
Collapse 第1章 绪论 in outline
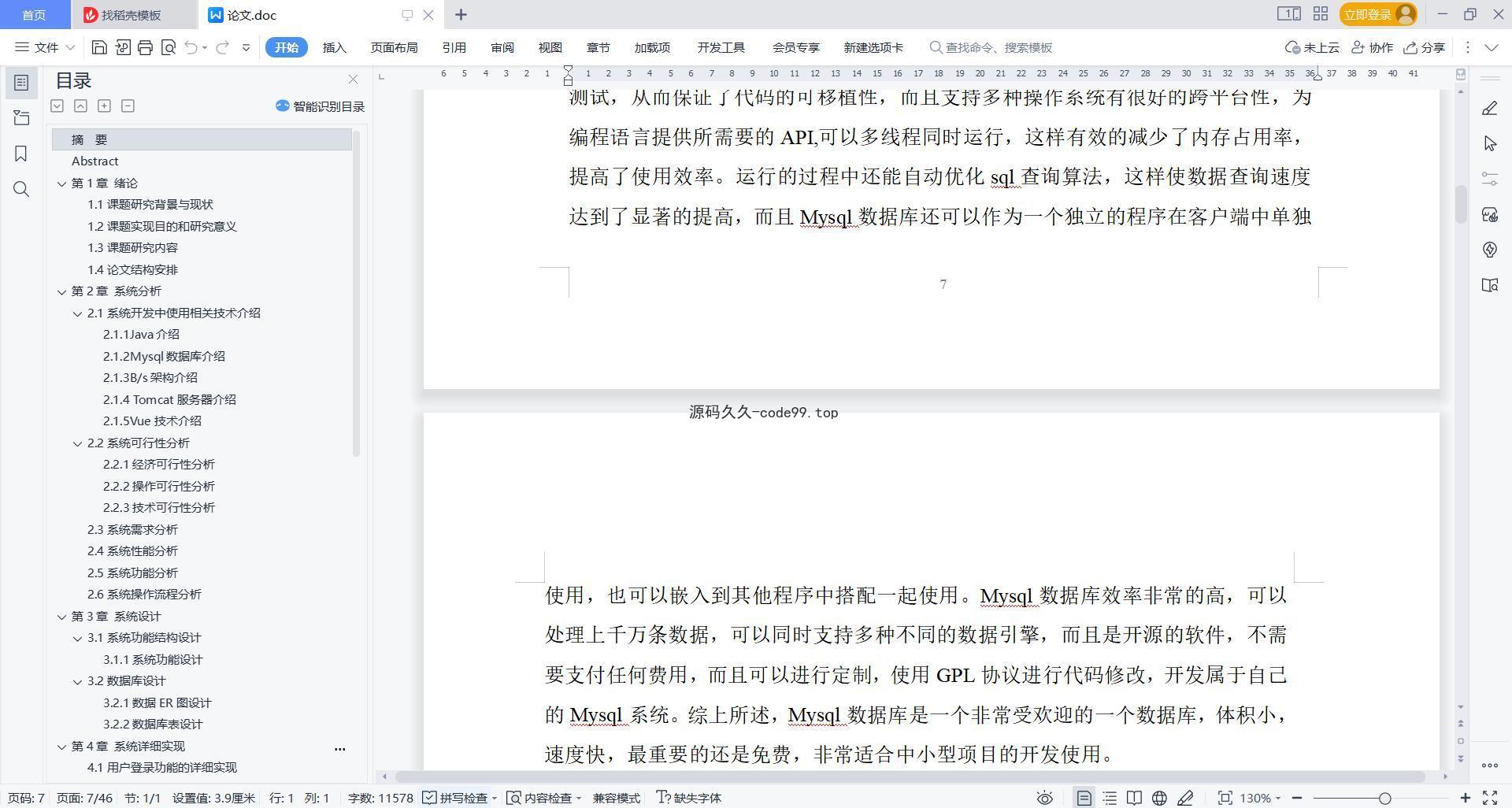[61, 183]
